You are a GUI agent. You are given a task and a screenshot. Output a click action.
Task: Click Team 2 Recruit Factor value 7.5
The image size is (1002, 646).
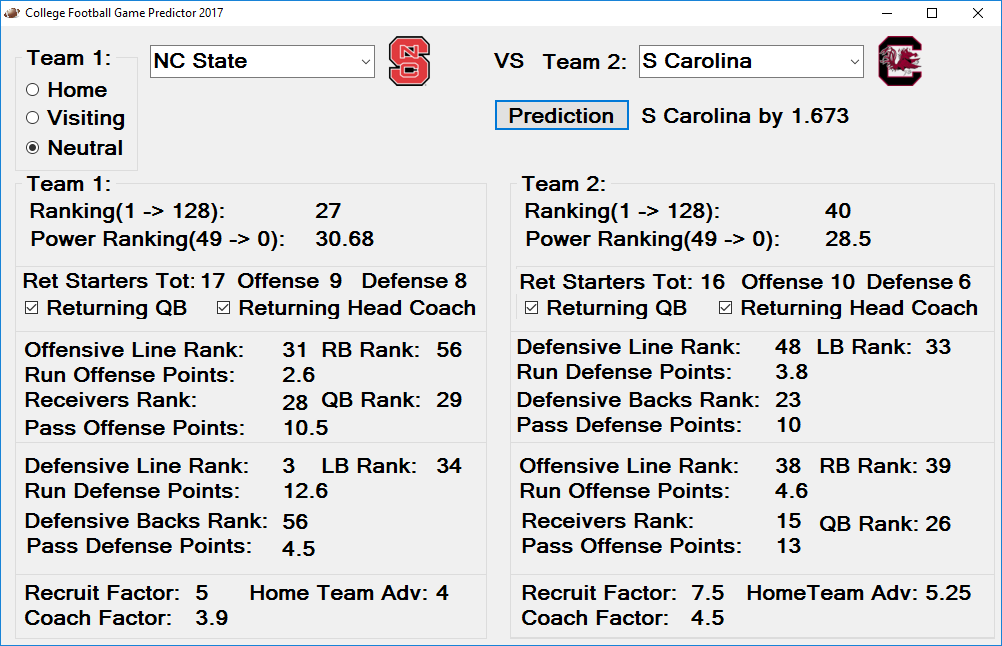(x=707, y=593)
